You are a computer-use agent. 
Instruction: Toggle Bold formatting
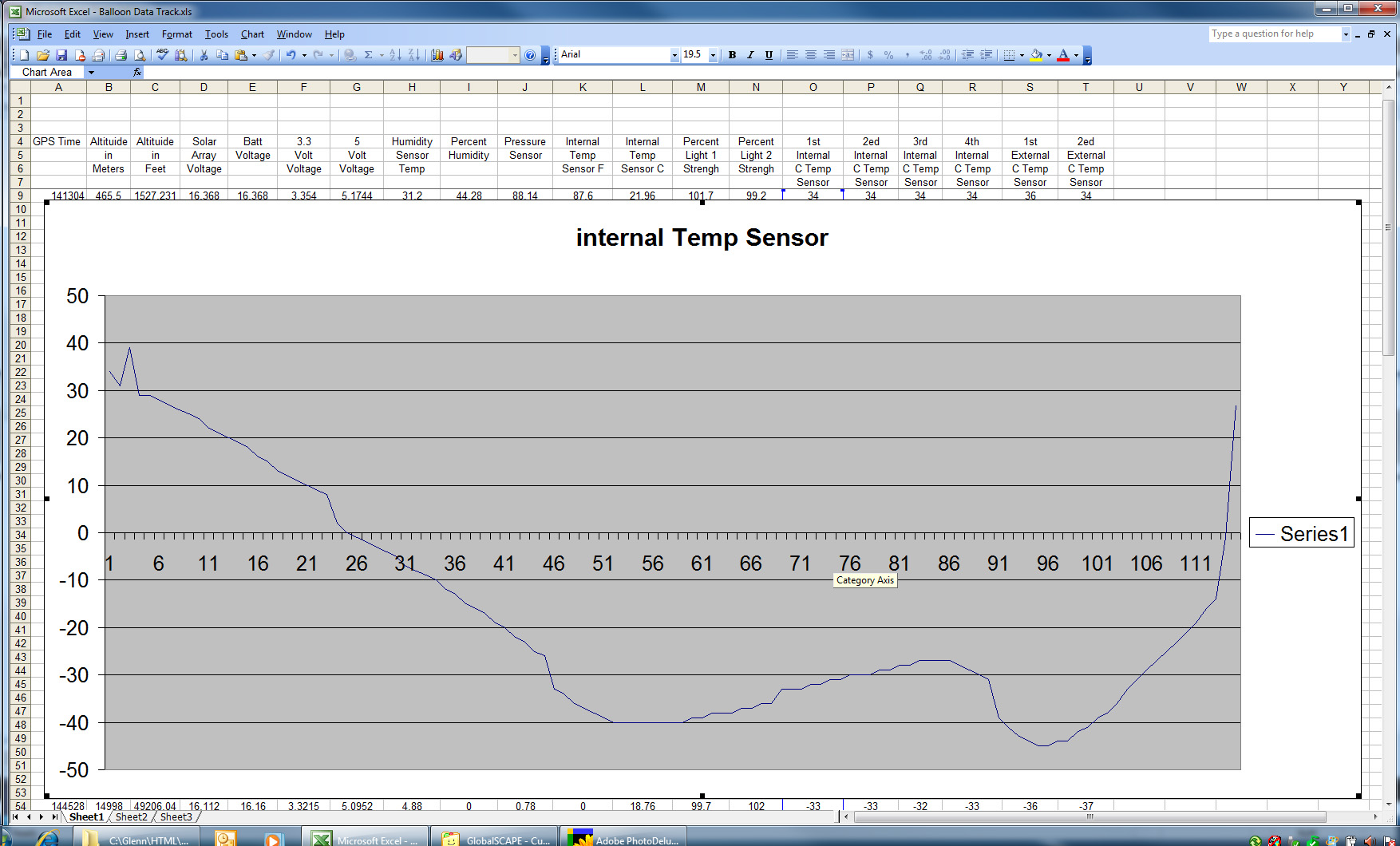tap(732, 55)
